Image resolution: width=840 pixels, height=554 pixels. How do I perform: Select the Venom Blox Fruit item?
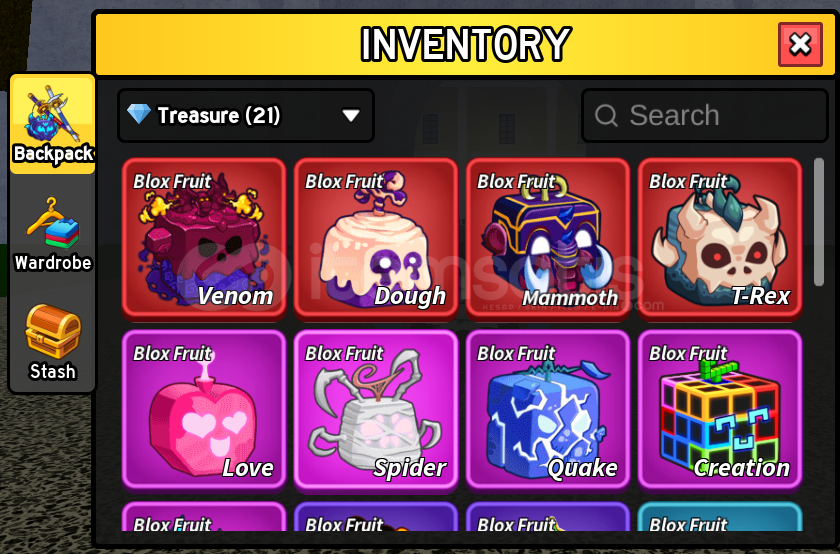[204, 238]
